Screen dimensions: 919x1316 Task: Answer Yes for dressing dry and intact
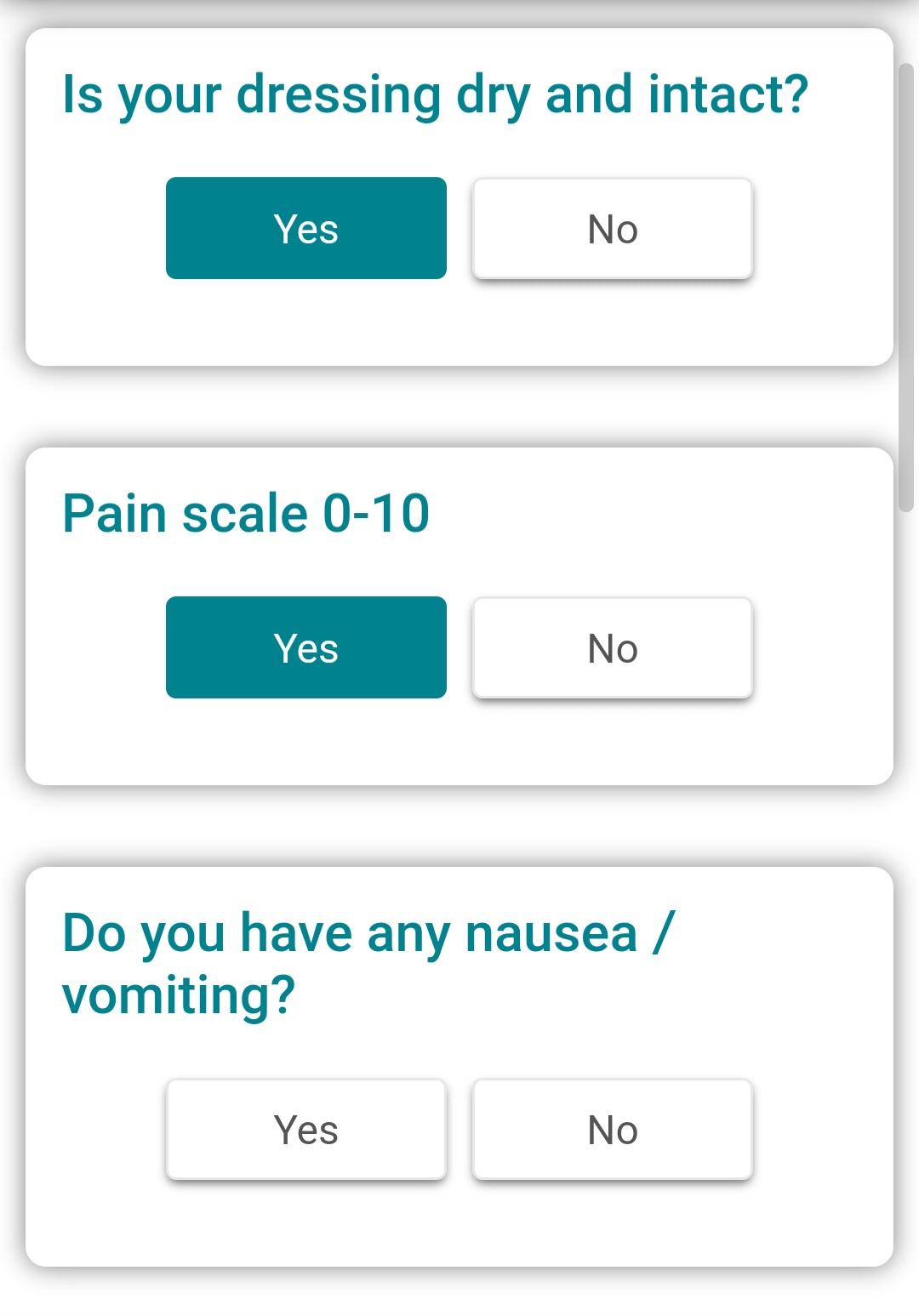[x=306, y=228]
